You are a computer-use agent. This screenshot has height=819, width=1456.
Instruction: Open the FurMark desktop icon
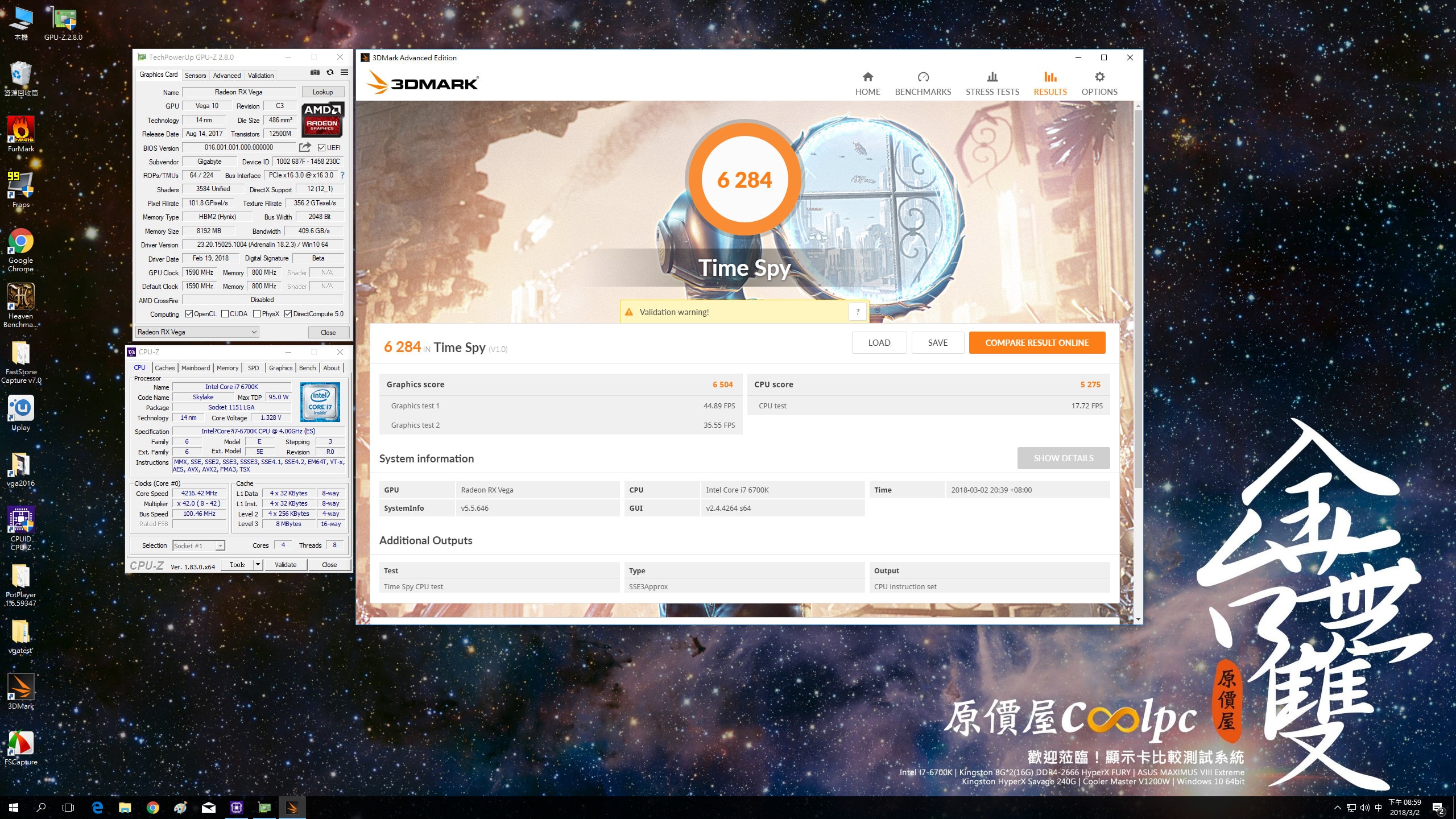(x=21, y=134)
